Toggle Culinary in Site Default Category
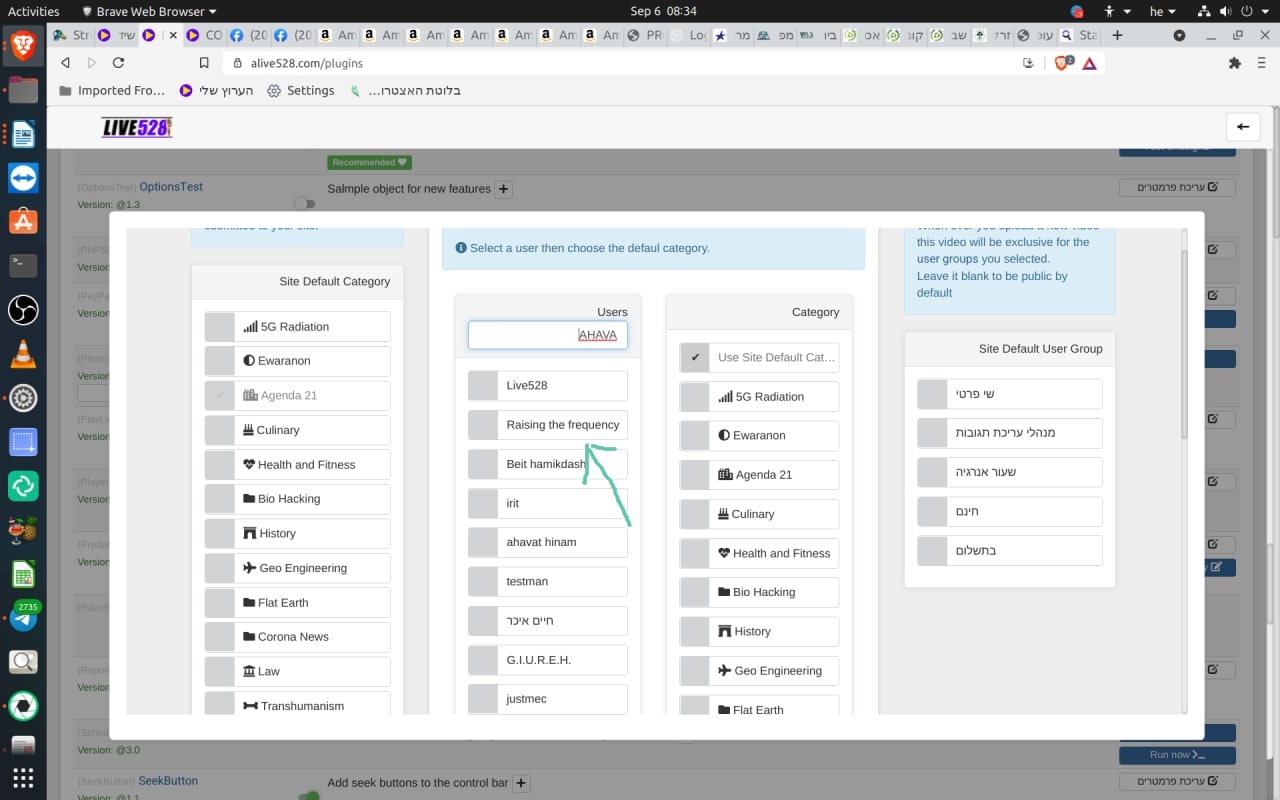Image resolution: width=1280 pixels, height=800 pixels. pyautogui.click(x=219, y=430)
